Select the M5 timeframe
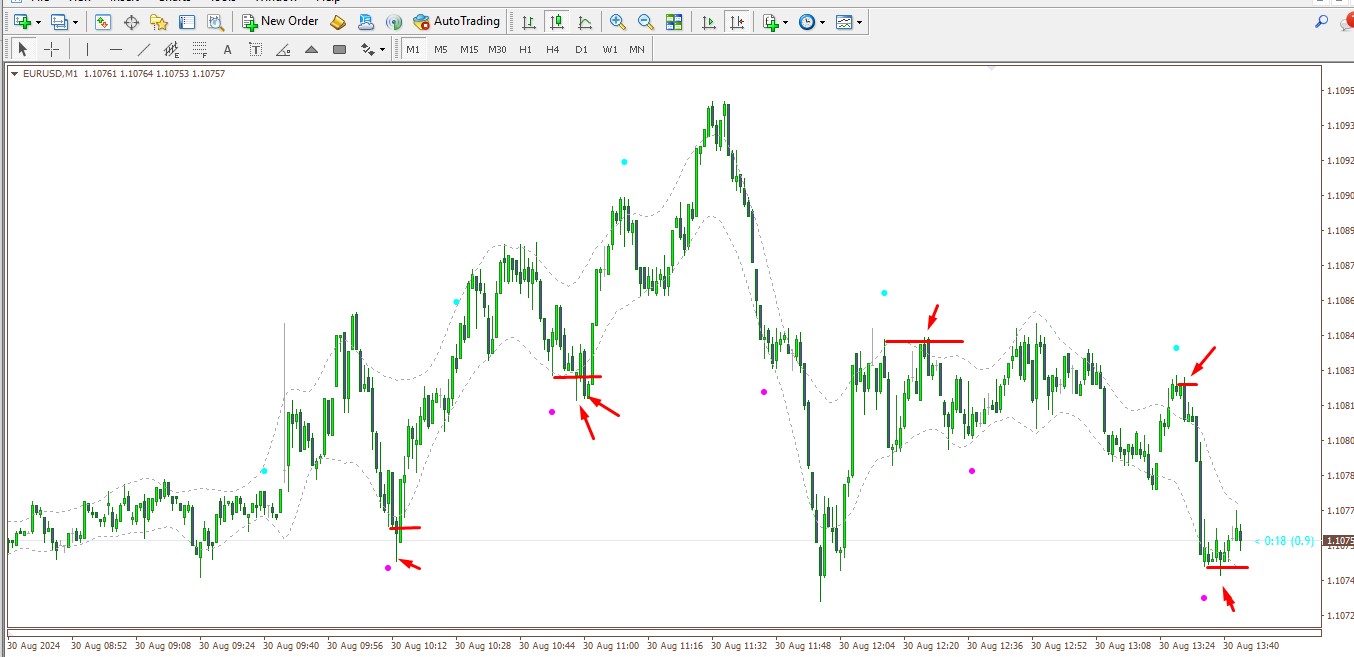1354x657 pixels. tap(441, 49)
